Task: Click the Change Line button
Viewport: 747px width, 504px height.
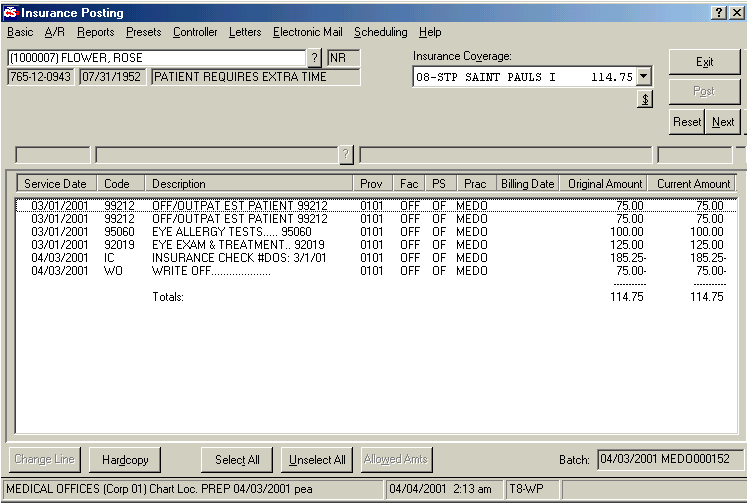Action: [x=45, y=459]
